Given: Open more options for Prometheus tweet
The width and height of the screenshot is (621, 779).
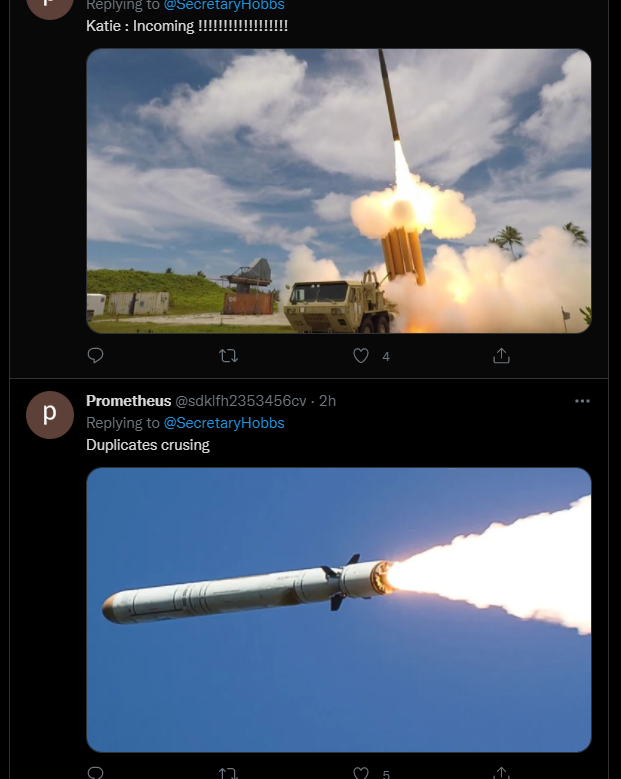Looking at the screenshot, I should click(582, 401).
